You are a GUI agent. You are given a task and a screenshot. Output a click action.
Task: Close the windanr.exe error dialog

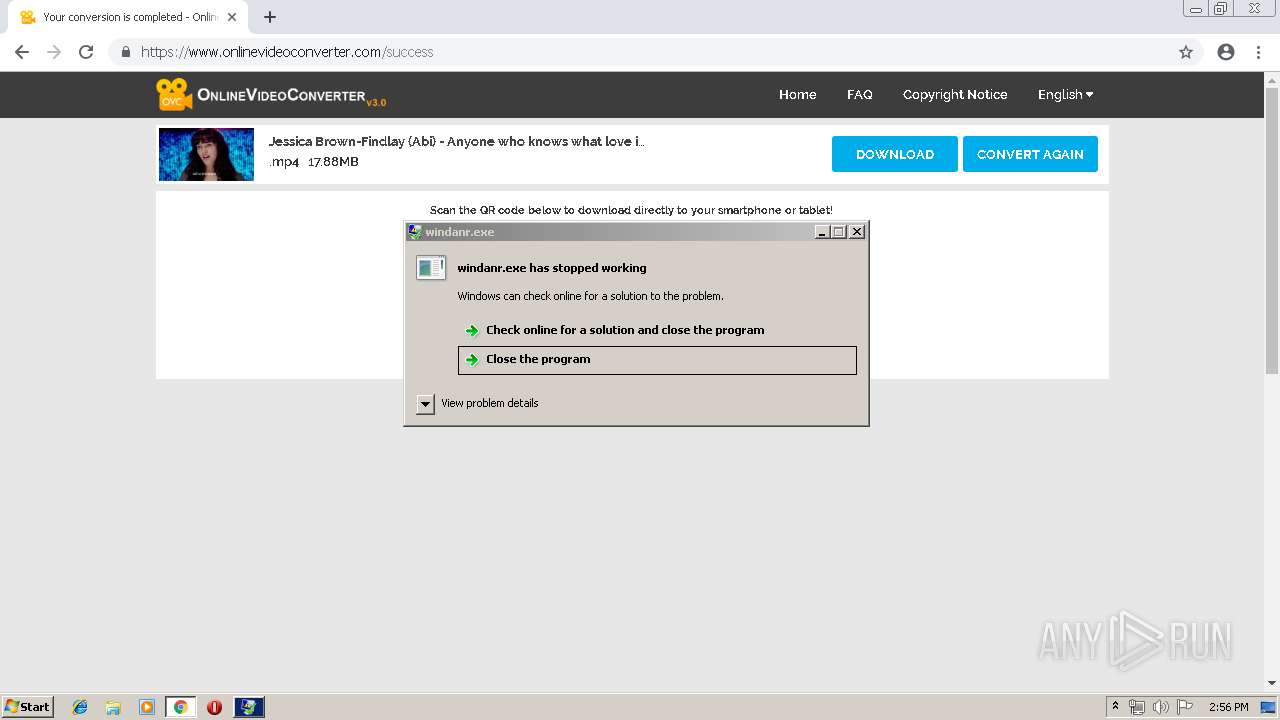tap(857, 231)
